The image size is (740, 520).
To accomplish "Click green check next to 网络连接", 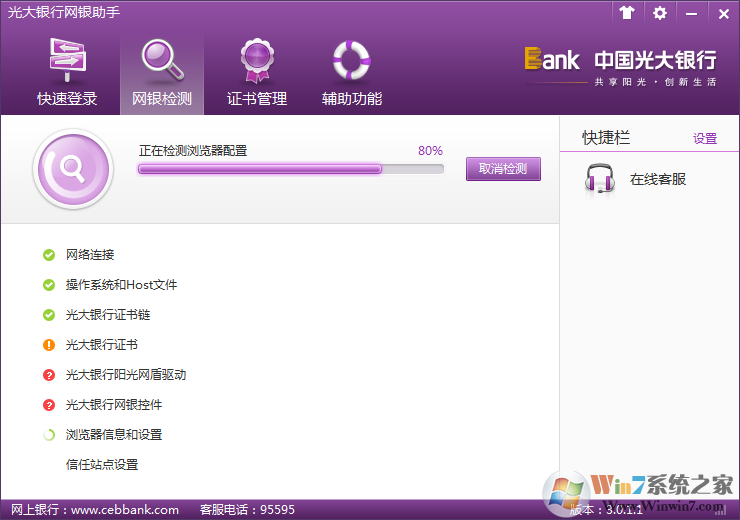I will tap(49, 255).
